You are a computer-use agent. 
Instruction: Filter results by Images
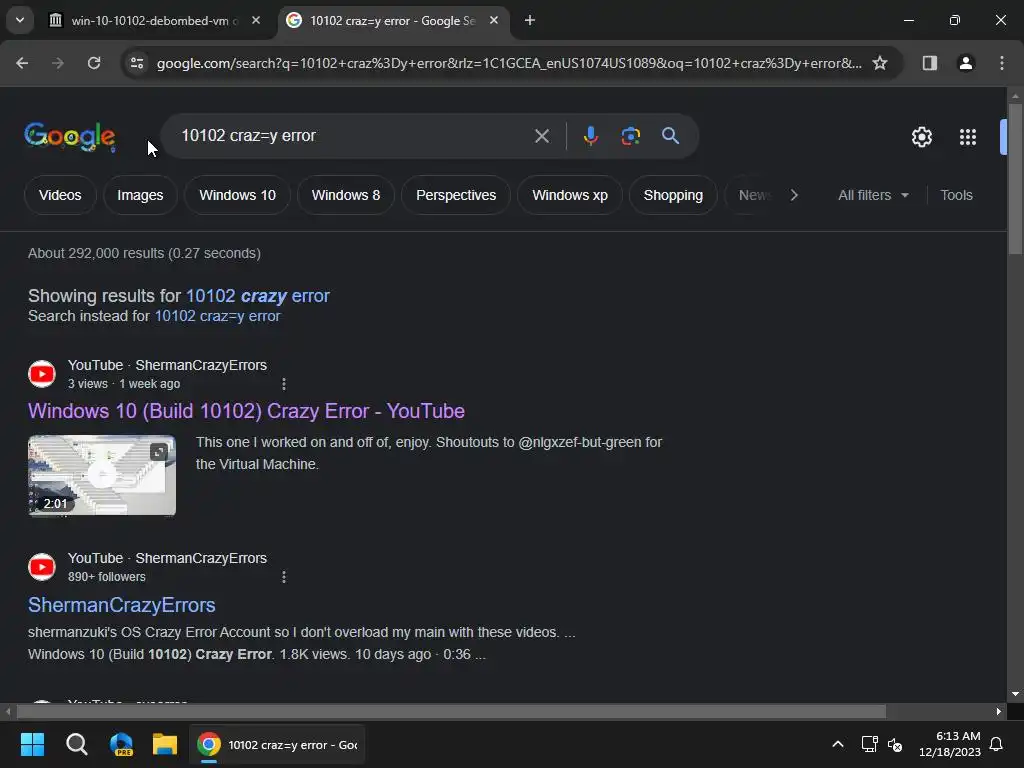[140, 195]
